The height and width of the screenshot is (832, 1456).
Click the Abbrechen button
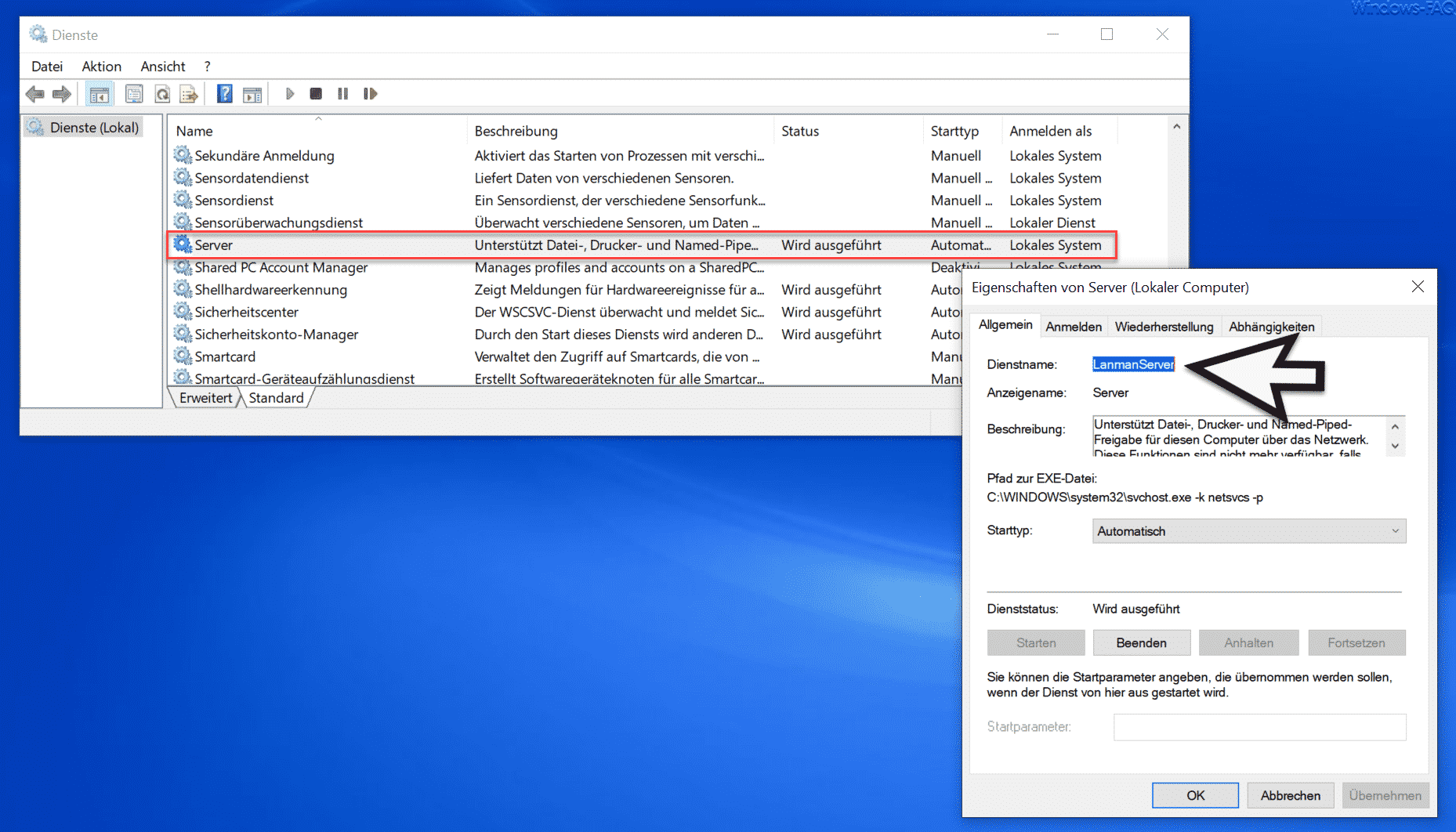coord(1290,795)
